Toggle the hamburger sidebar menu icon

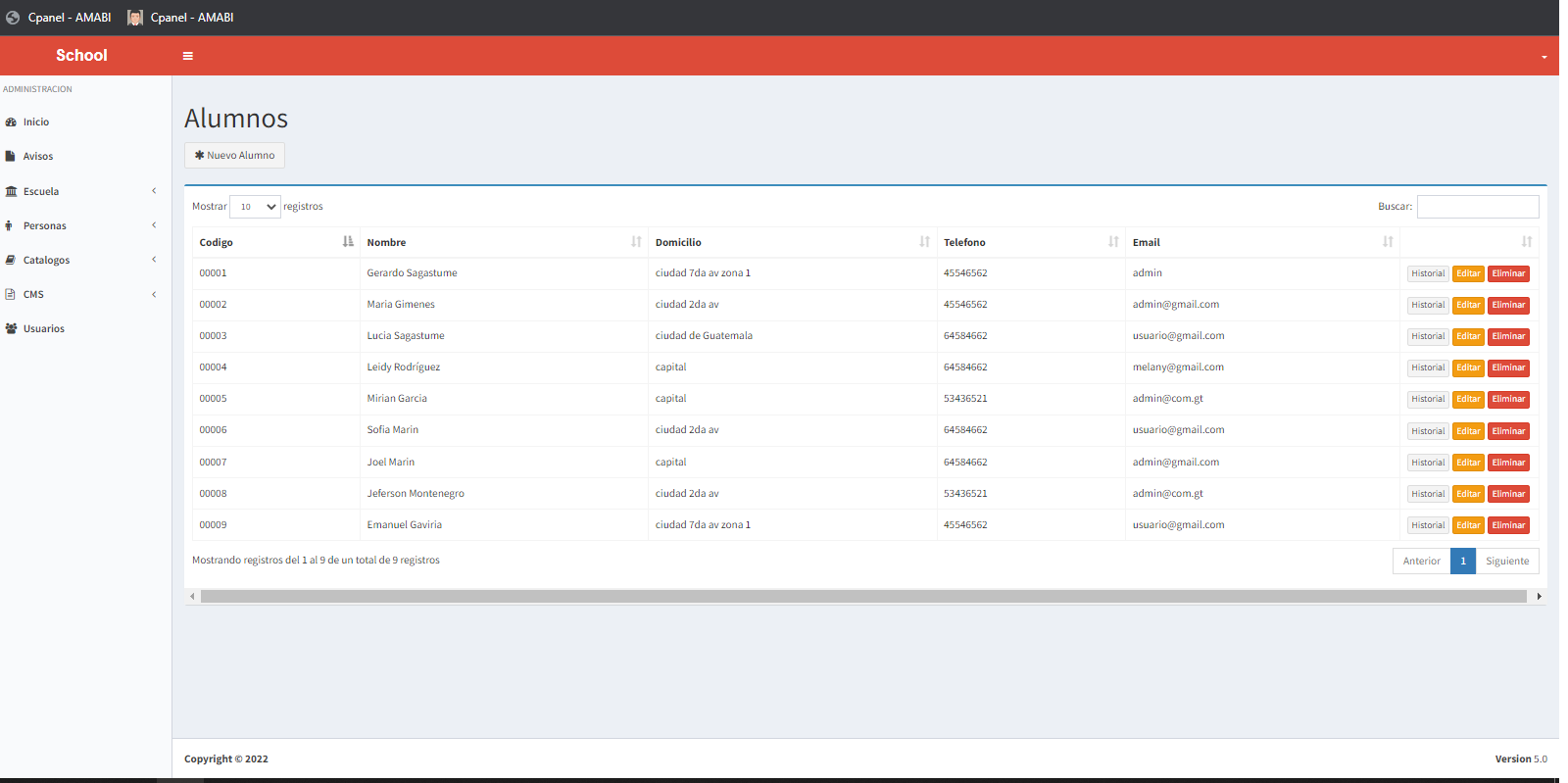pyautogui.click(x=188, y=56)
